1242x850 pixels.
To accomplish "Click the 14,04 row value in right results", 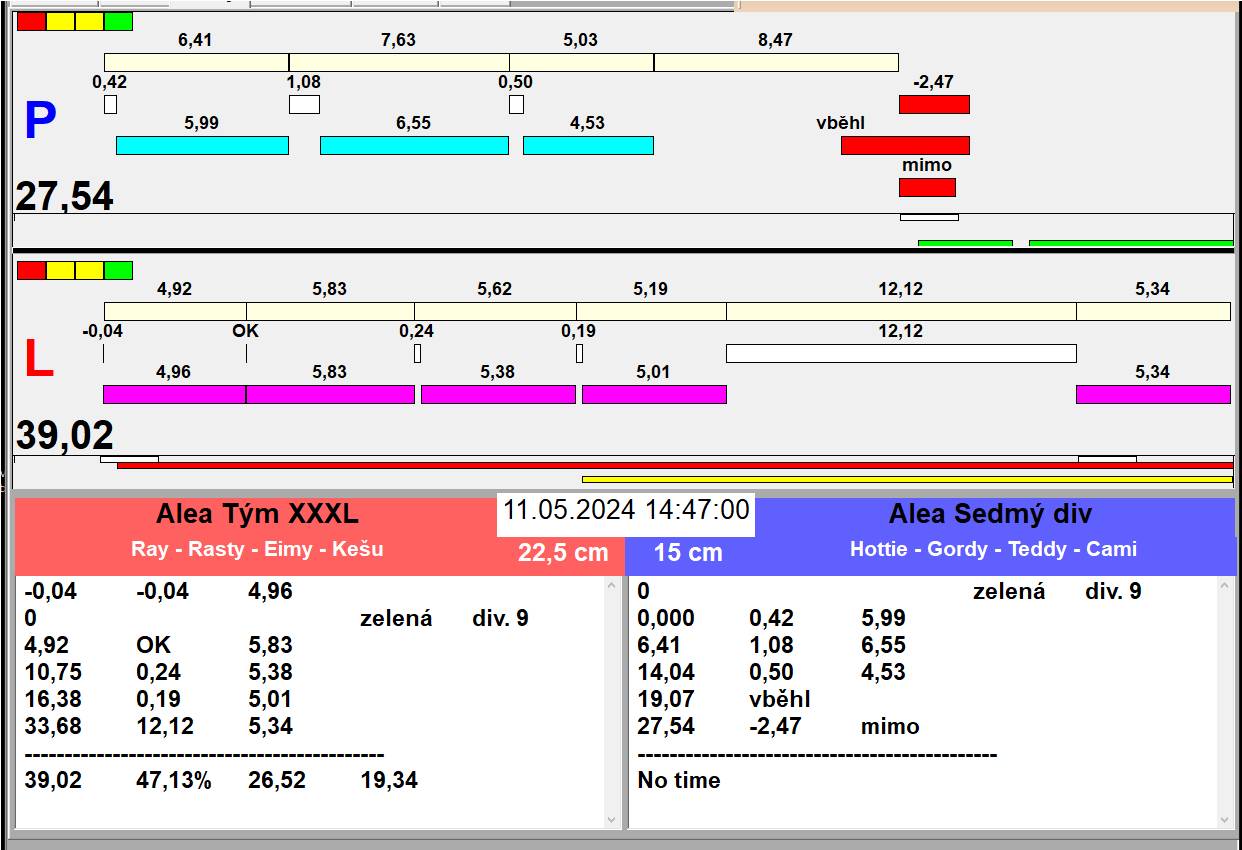I will pos(666,672).
